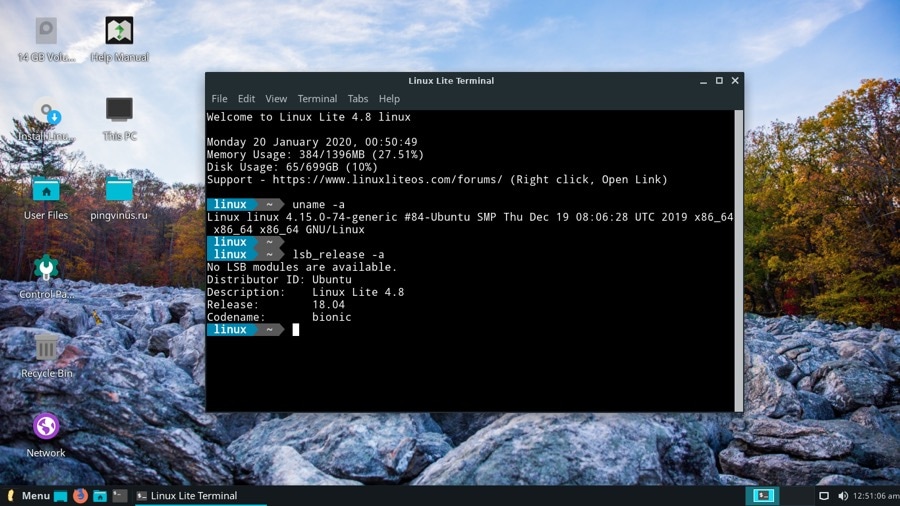Click the 'Codename: bionic' line
Image resolution: width=900 pixels, height=506 pixels.
[279, 317]
